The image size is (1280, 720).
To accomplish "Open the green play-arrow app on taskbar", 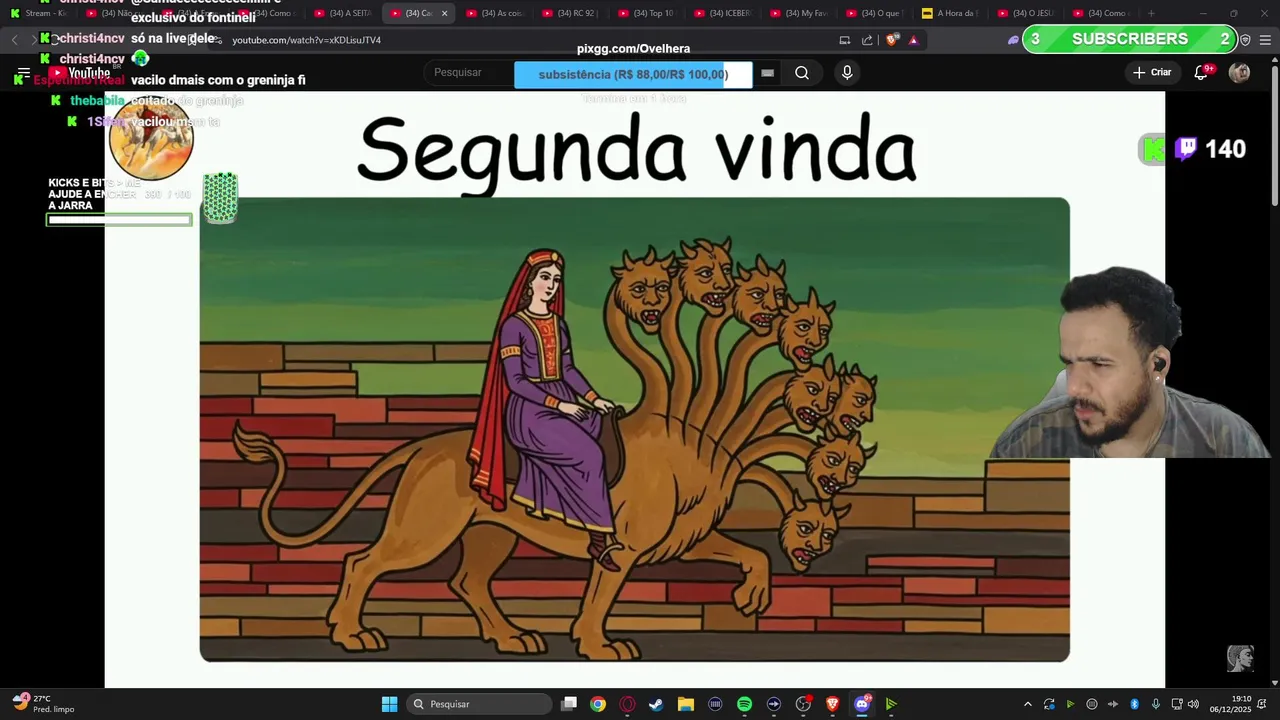I will tap(891, 704).
